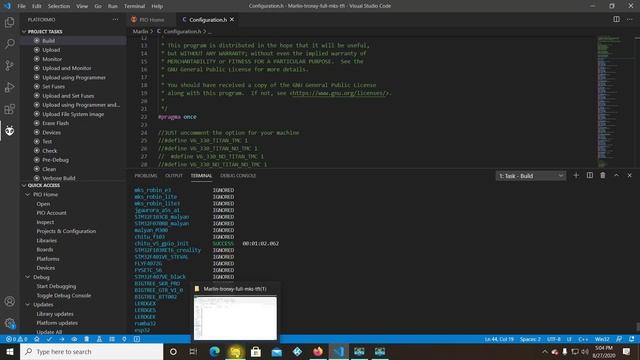Switch to the Debug Console tab
Image resolution: width=640 pixels, height=360 pixels.
pyautogui.click(x=238, y=176)
